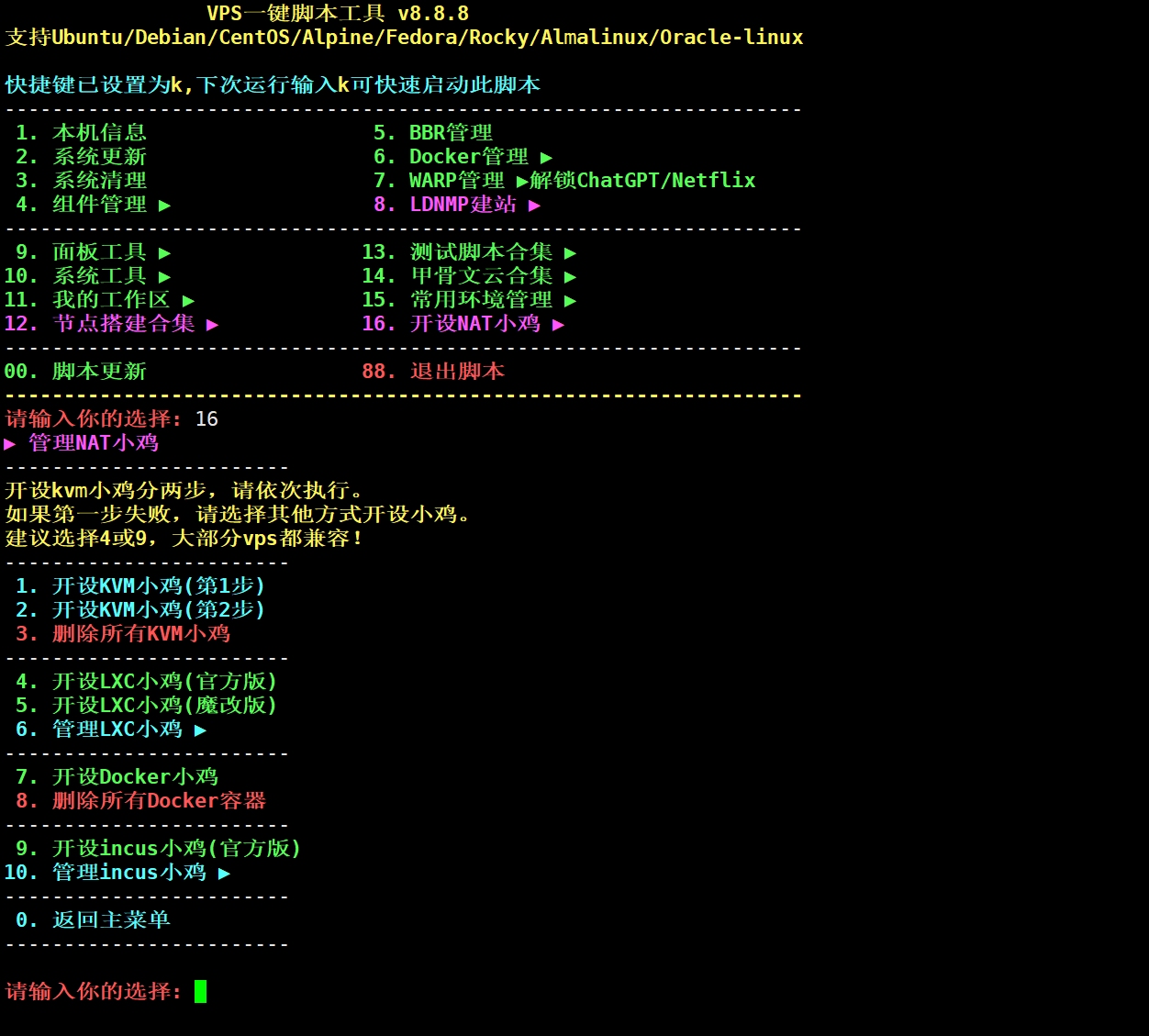This screenshot has height=1036, width=1149.
Task: Click the 返回主菜单 option
Action: [x=111, y=920]
